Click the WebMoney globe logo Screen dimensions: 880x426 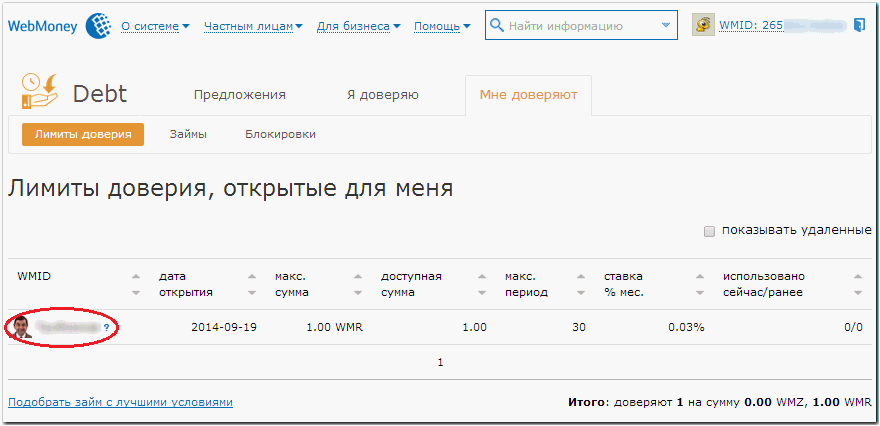(99, 25)
